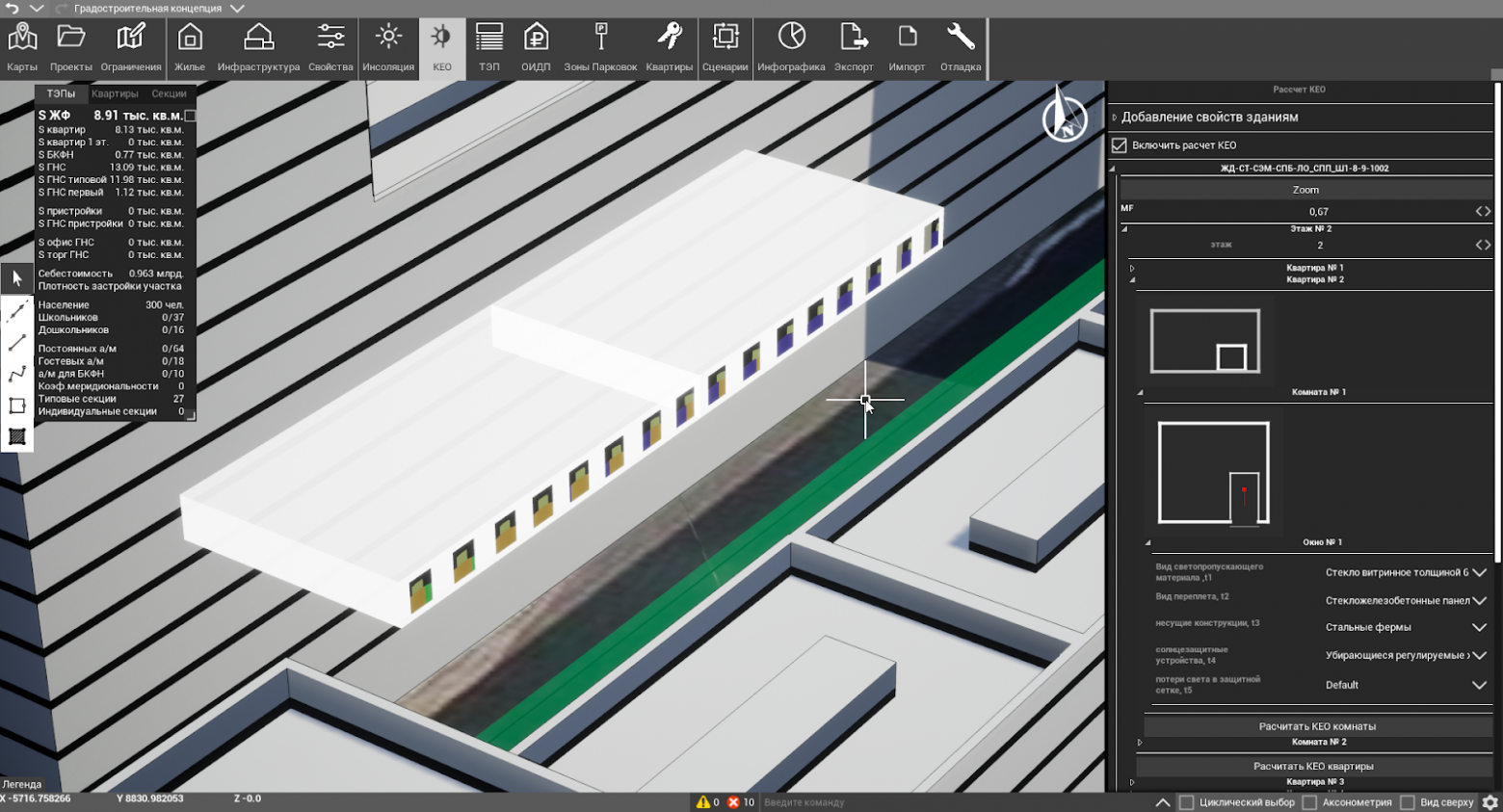Switch to the Квартиры tab in stats panel

point(115,94)
